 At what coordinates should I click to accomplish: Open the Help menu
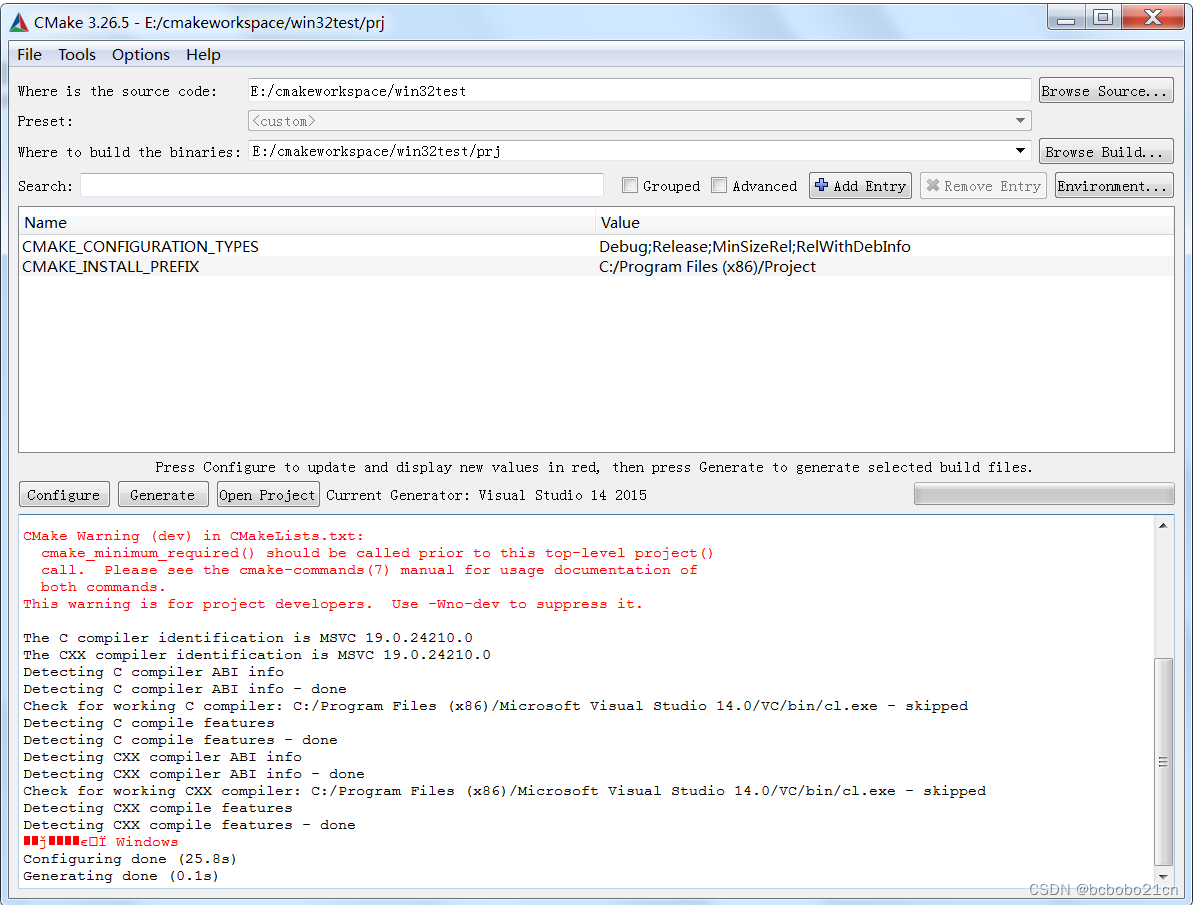pyautogui.click(x=203, y=55)
